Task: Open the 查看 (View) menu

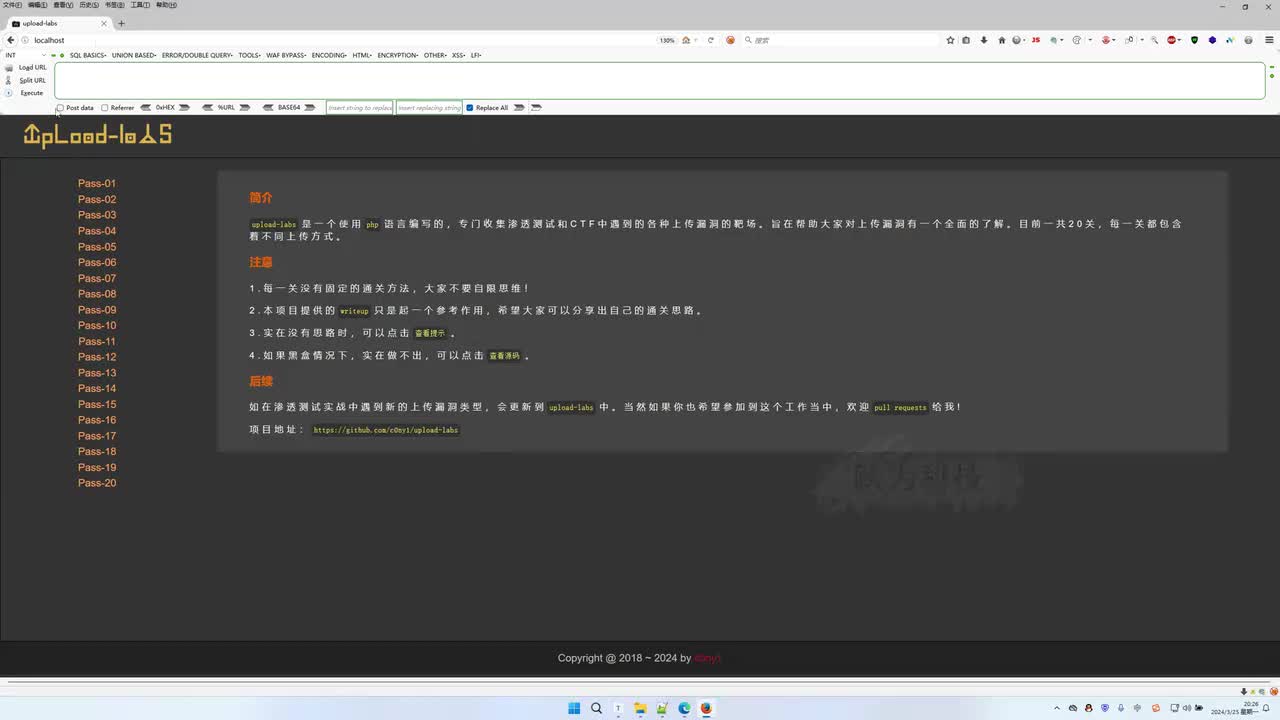Action: [x=64, y=5]
